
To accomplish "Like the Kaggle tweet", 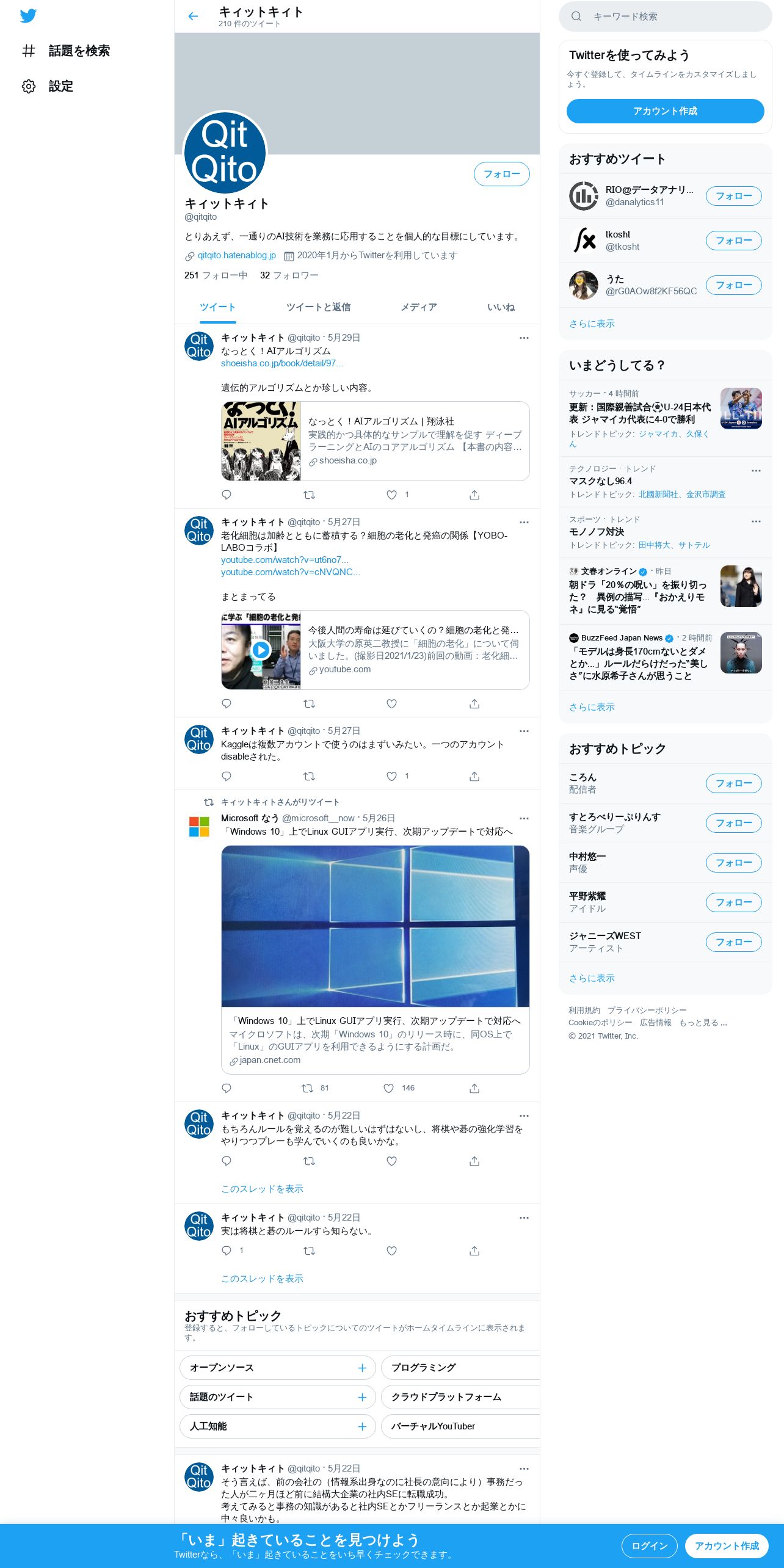I will point(391,776).
